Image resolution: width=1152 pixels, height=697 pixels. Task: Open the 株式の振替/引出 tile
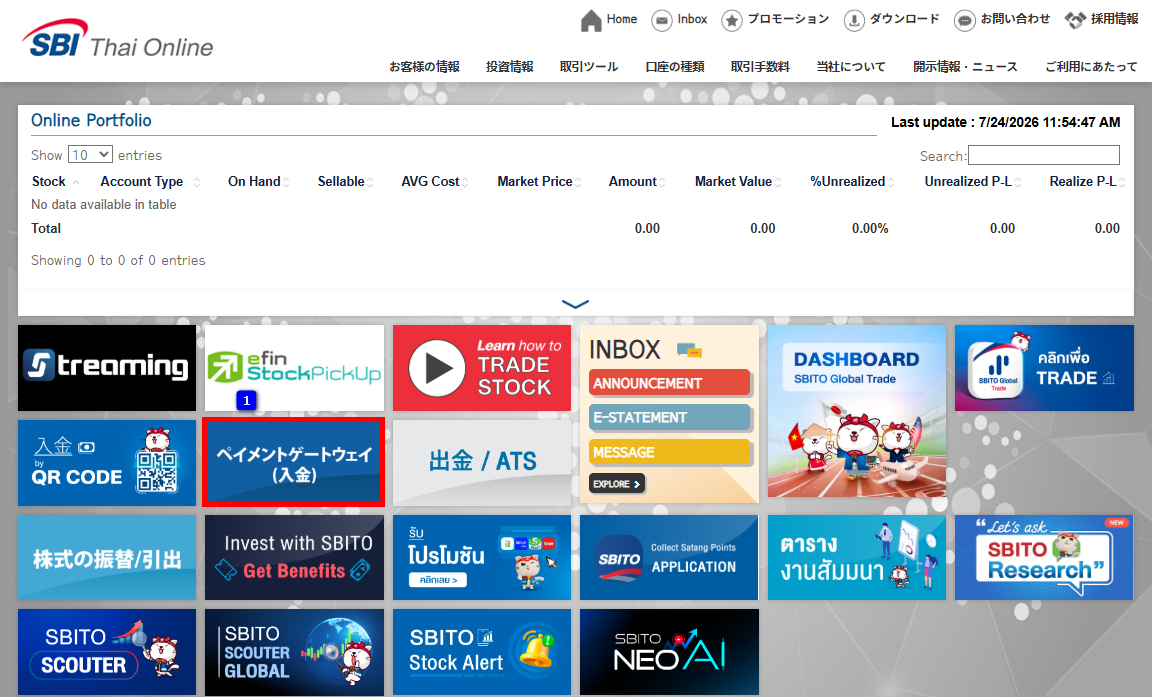[x=107, y=557]
